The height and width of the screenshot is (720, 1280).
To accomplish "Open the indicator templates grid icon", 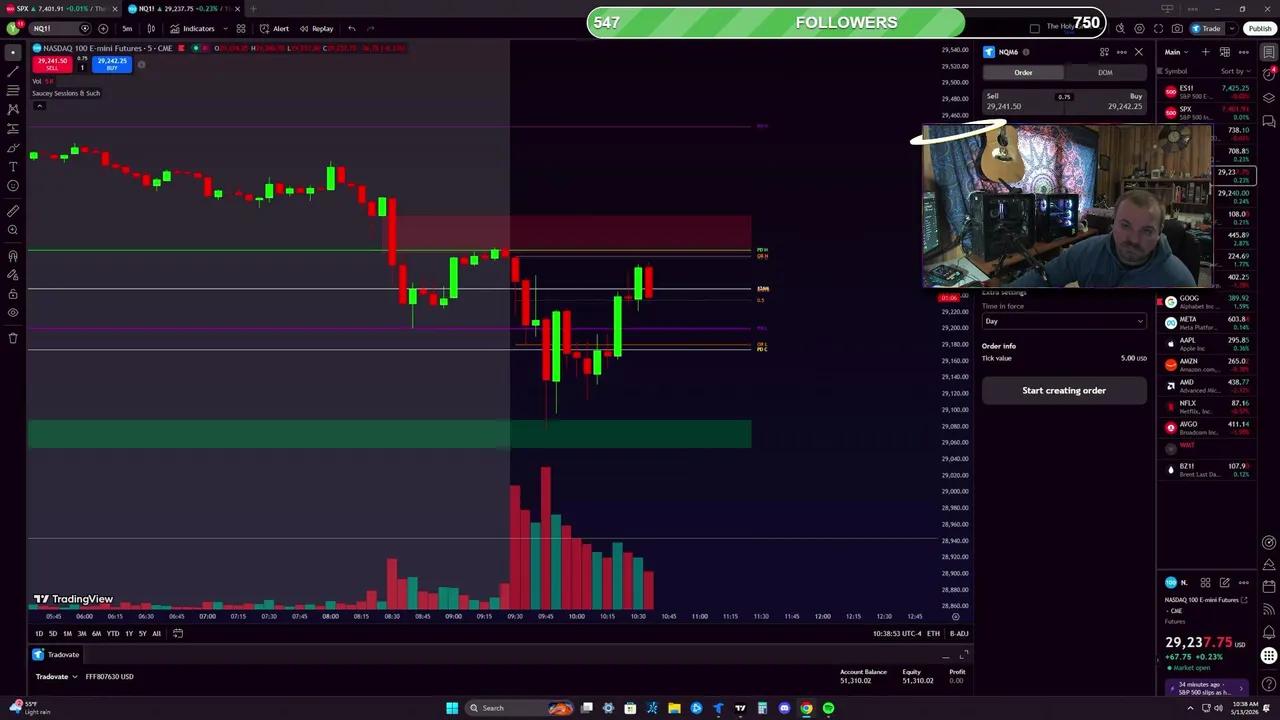I will [x=241, y=28].
